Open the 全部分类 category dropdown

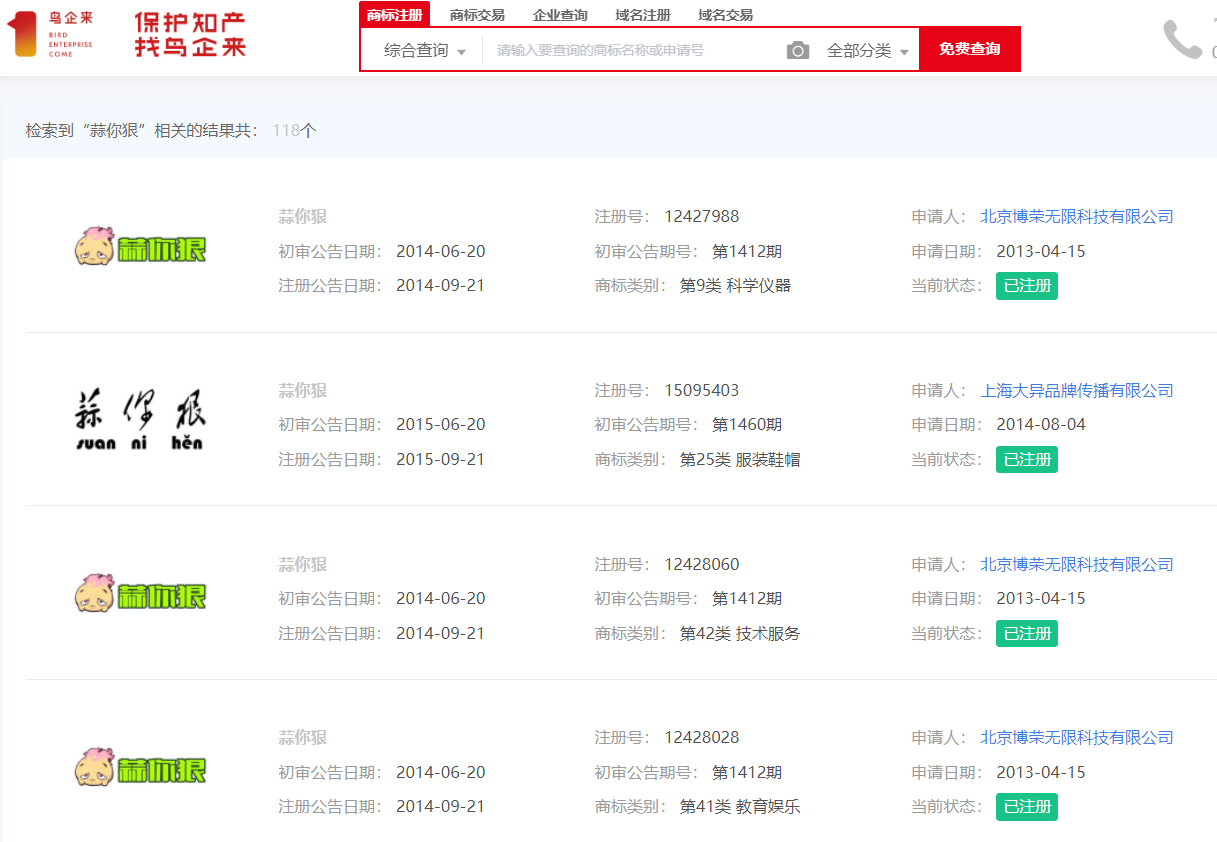pyautogui.click(x=868, y=51)
